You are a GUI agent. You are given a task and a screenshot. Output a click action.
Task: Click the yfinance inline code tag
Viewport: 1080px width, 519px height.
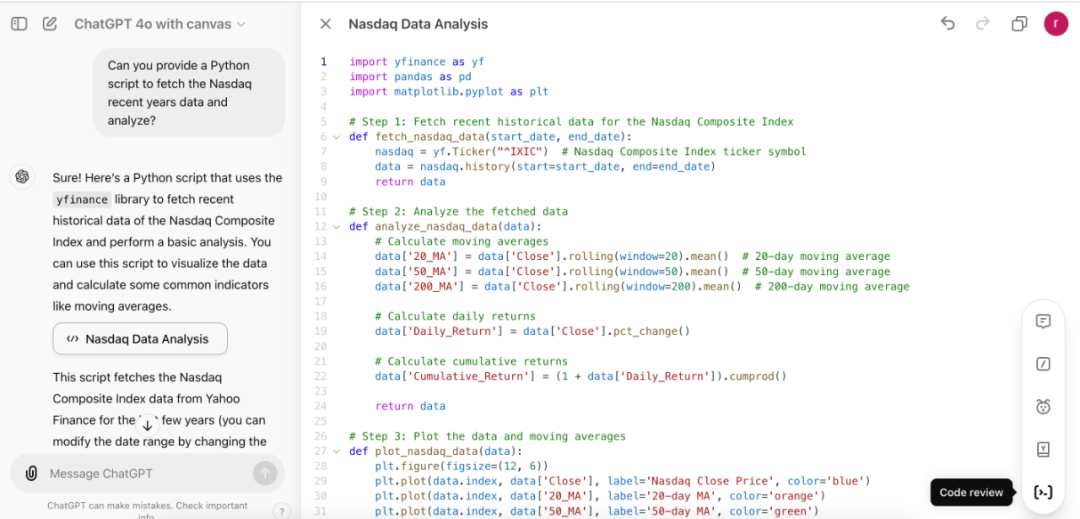[x=82, y=200]
